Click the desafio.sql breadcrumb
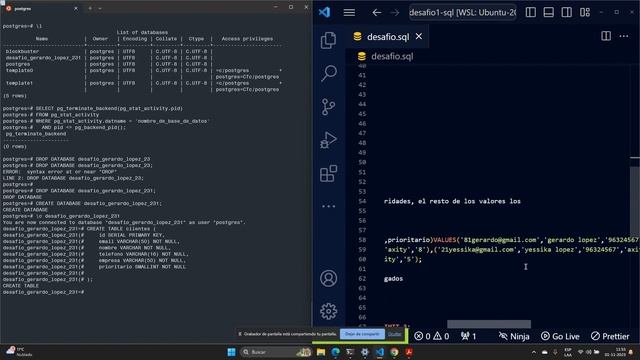Viewport: 640px width, 360px height. 391,56
